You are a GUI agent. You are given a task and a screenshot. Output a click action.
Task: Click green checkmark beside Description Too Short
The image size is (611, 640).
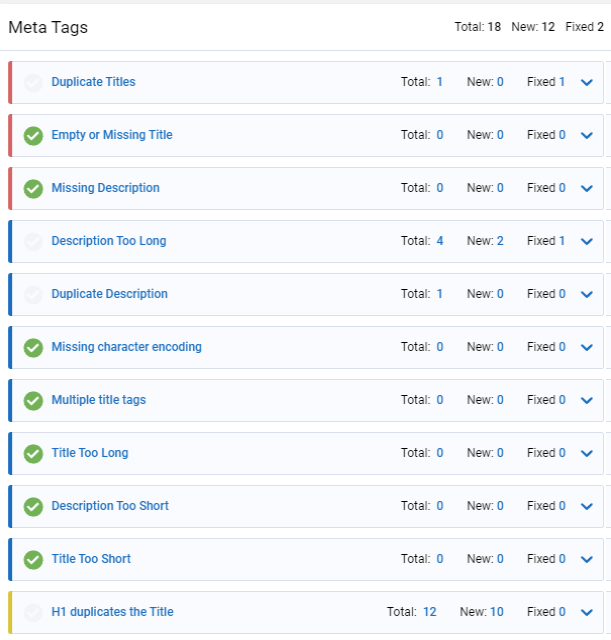click(33, 507)
